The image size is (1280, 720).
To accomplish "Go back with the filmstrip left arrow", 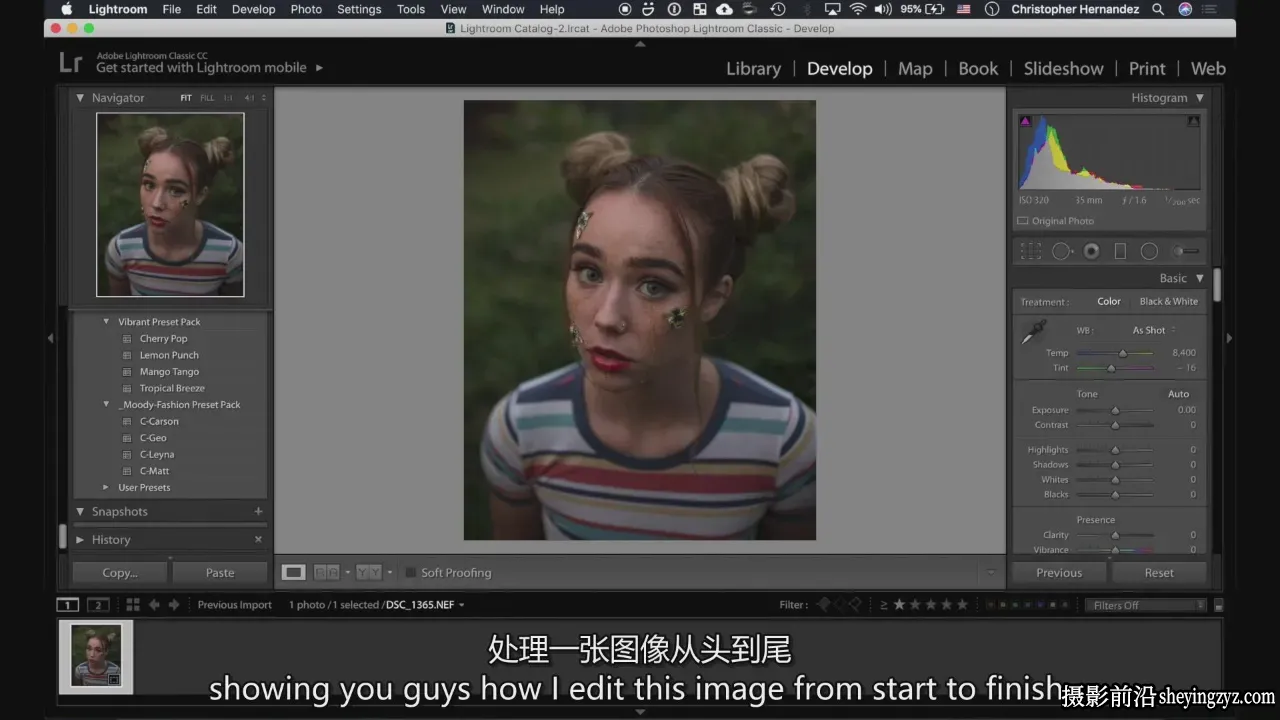I will point(154,605).
